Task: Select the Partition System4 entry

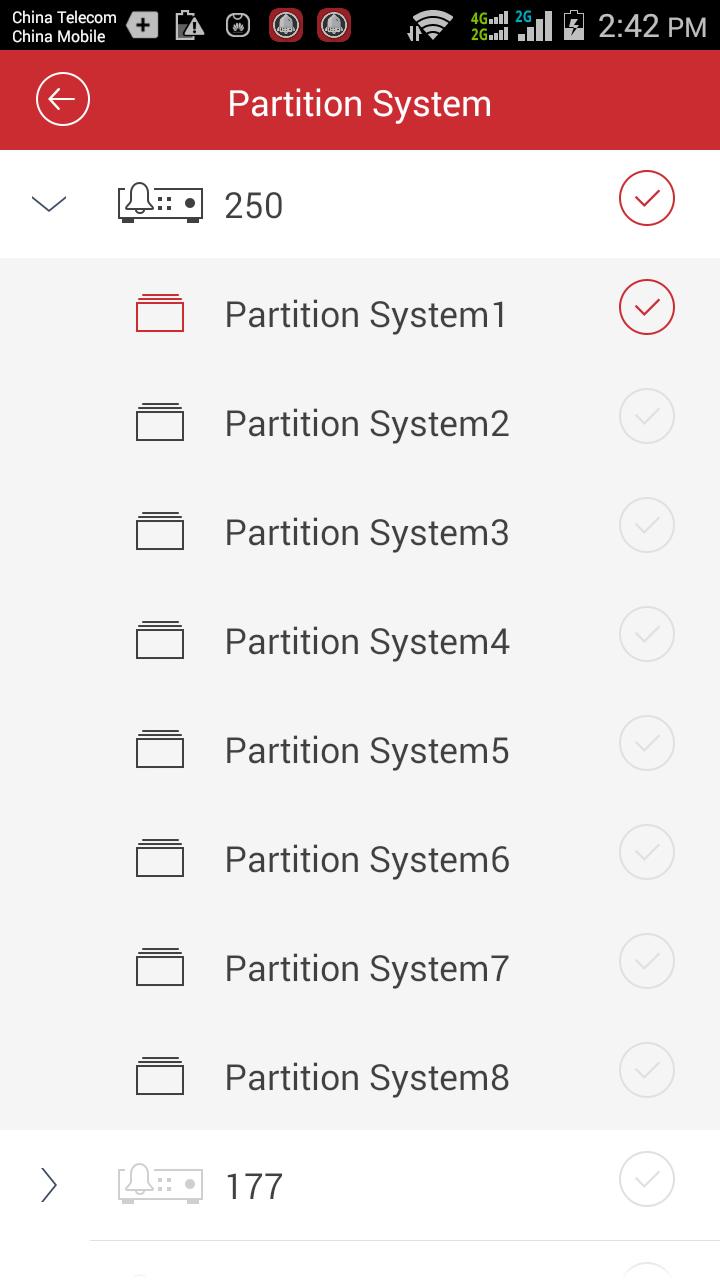Action: click(367, 641)
